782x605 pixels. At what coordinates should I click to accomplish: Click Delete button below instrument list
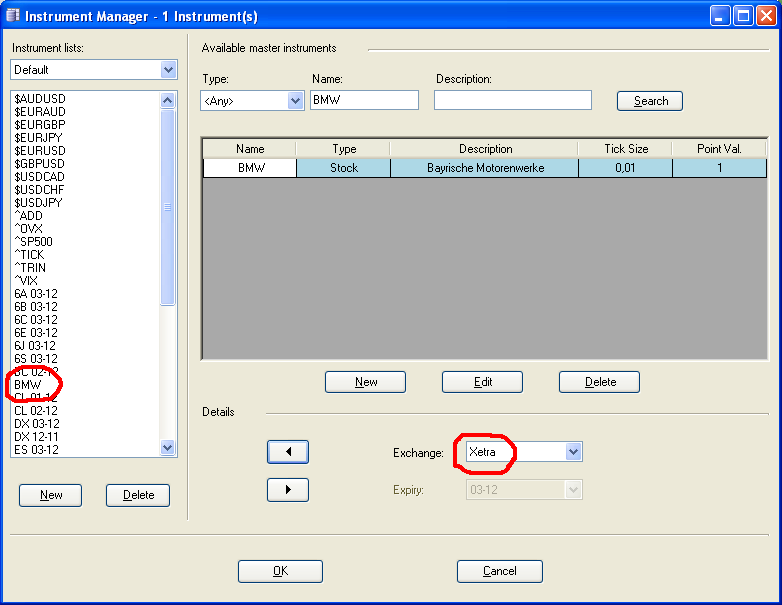tap(138, 495)
